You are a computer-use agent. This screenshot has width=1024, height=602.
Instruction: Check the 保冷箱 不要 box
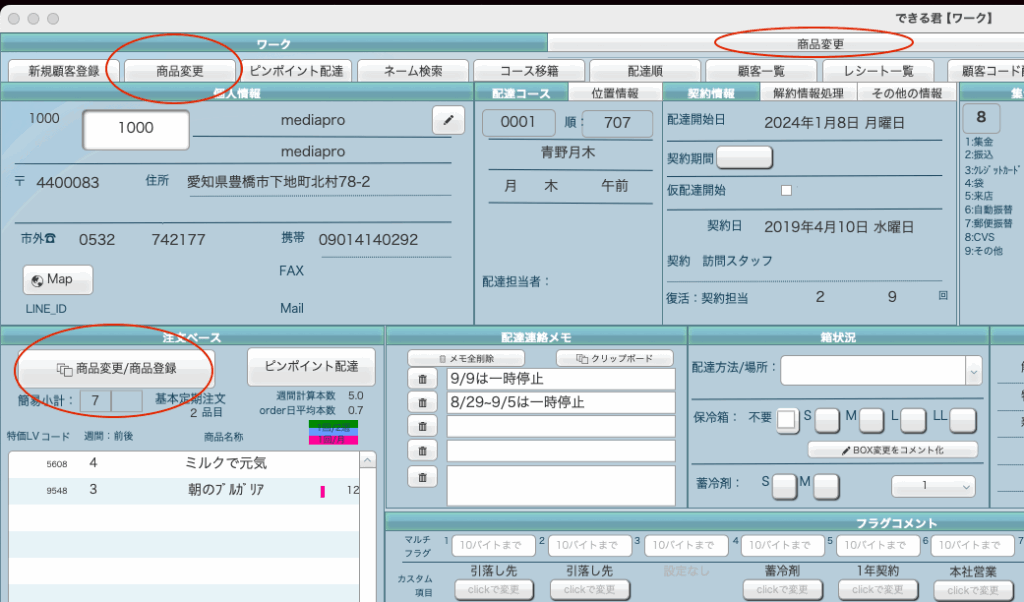[788, 420]
